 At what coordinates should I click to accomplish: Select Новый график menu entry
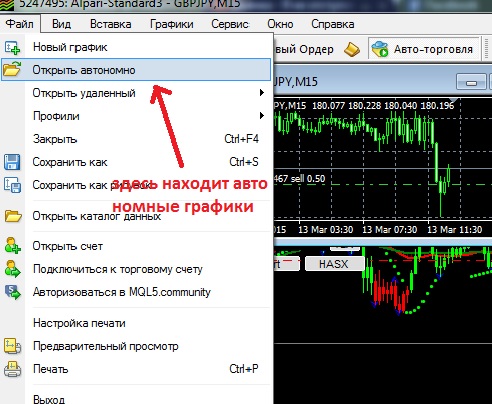click(x=136, y=47)
